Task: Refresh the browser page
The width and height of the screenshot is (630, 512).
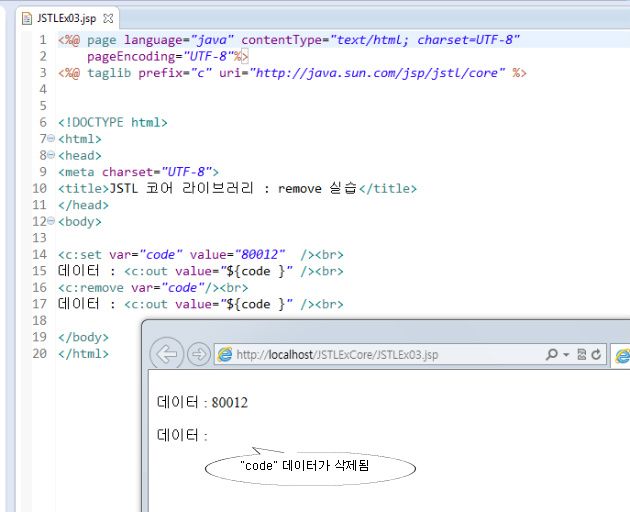Action: coord(596,354)
